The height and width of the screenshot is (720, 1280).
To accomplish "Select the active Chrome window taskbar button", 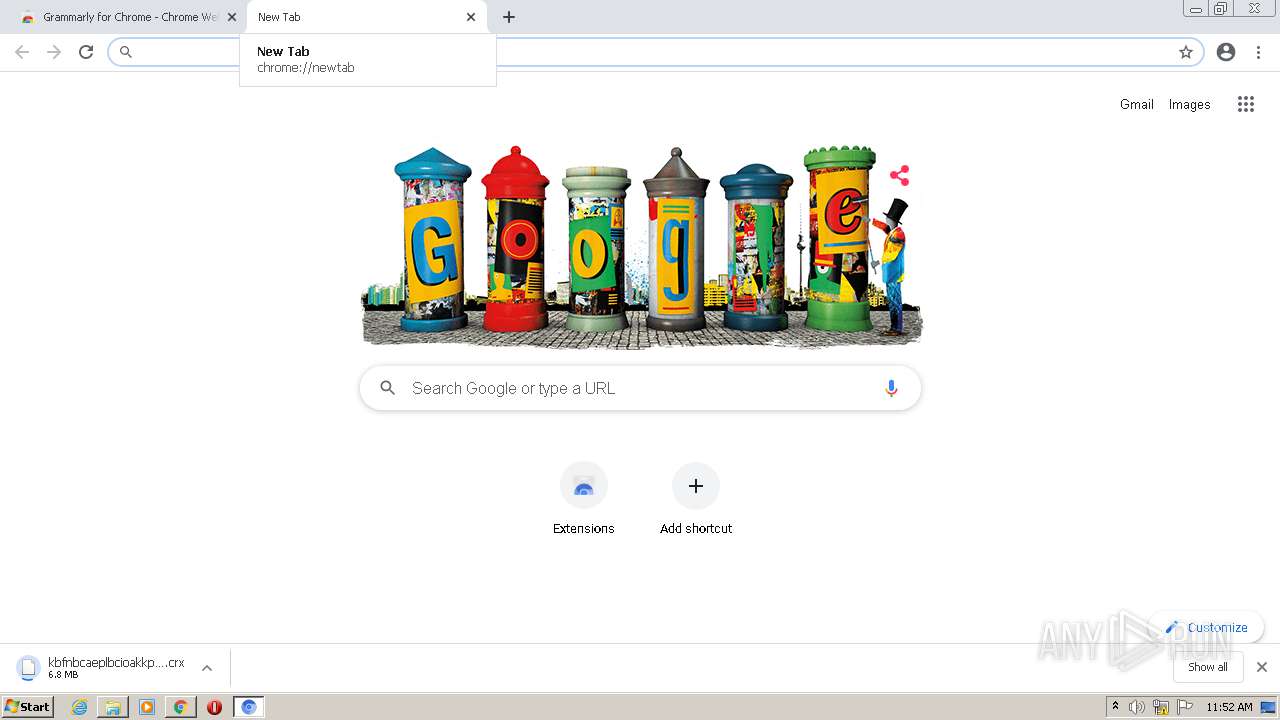I will [x=249, y=707].
